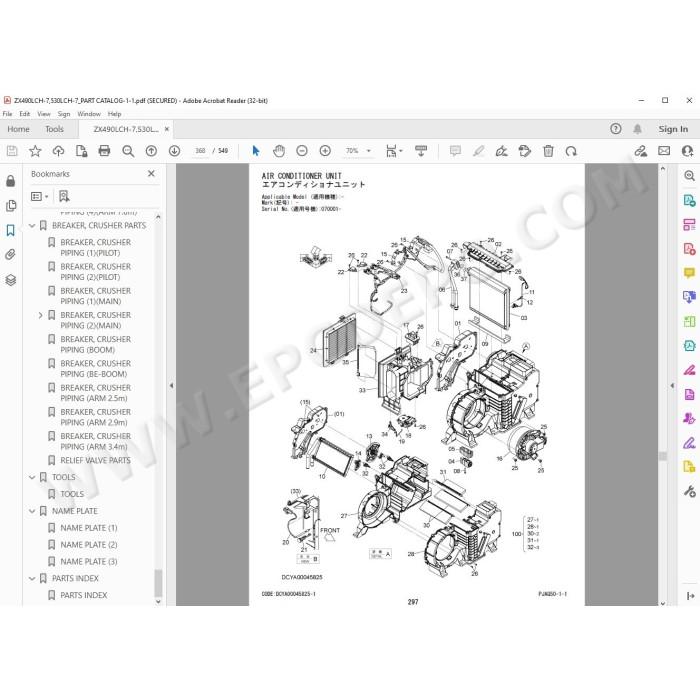
Task: Open bookmark BREAKER, CRUSHER PIPING (BOOM)
Action: point(96,345)
